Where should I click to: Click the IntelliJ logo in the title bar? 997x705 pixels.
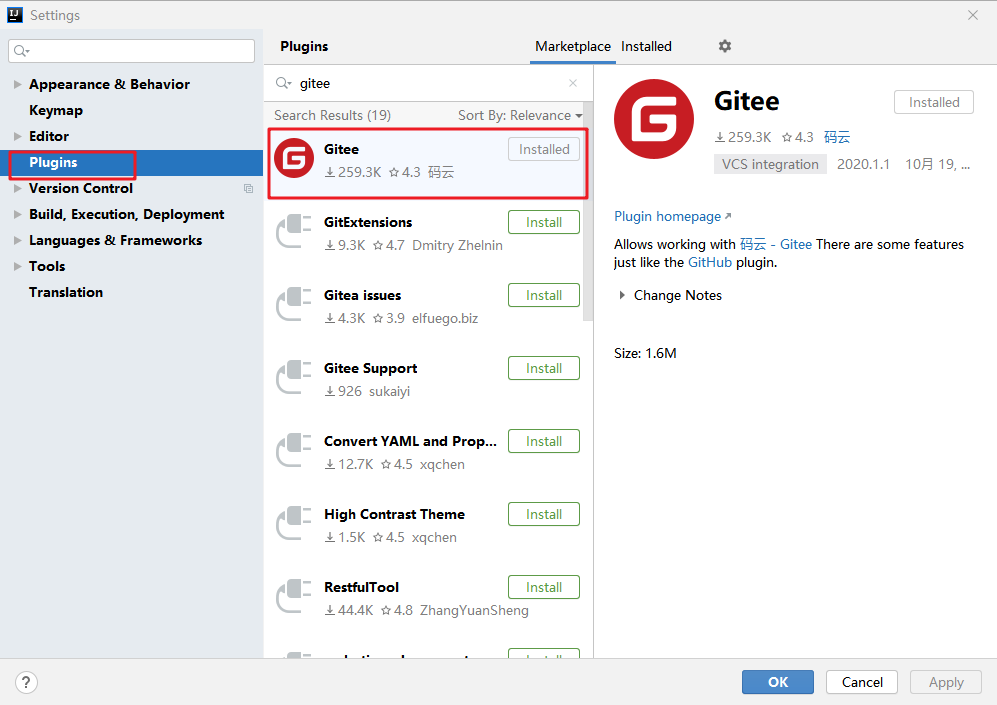[x=15, y=15]
